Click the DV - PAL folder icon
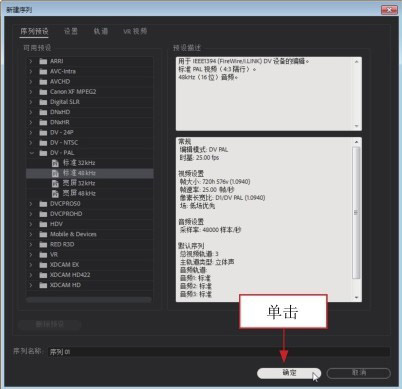402x389 pixels. click(x=43, y=153)
